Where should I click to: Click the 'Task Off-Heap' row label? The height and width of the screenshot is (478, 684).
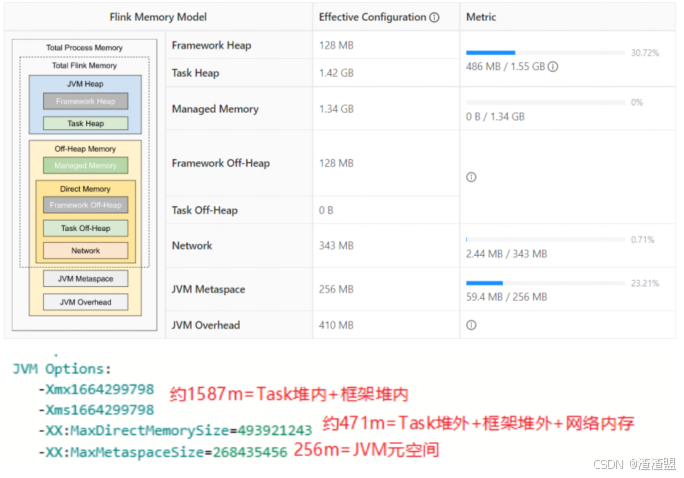(x=205, y=210)
